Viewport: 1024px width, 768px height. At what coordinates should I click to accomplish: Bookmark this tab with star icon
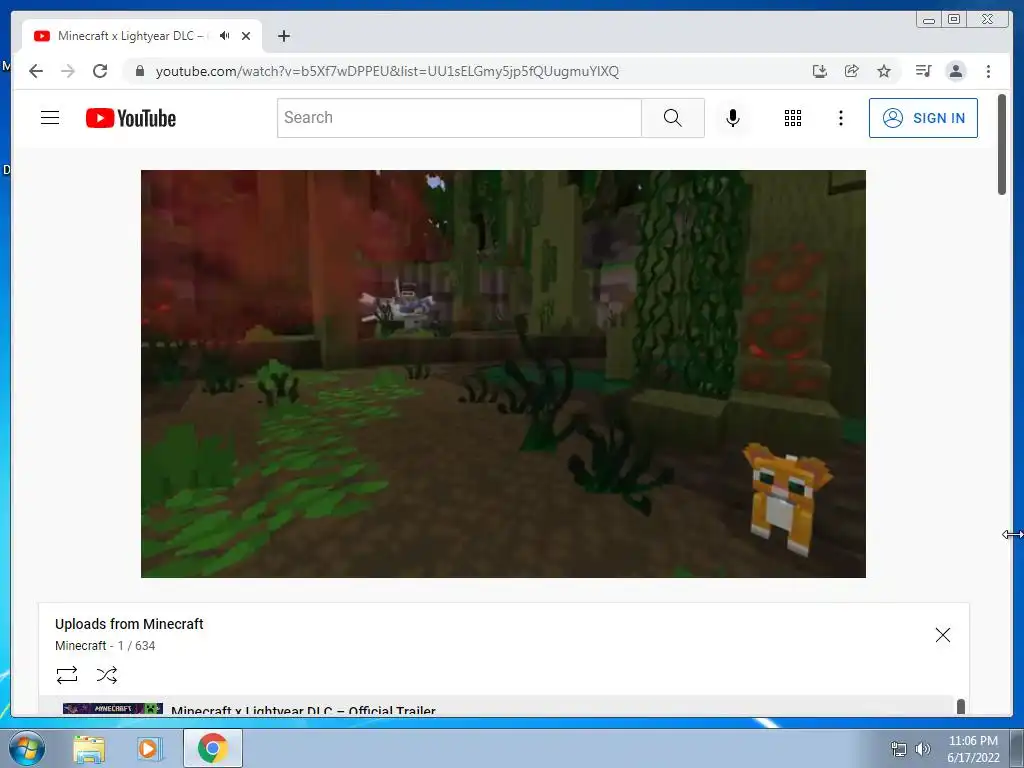884,71
